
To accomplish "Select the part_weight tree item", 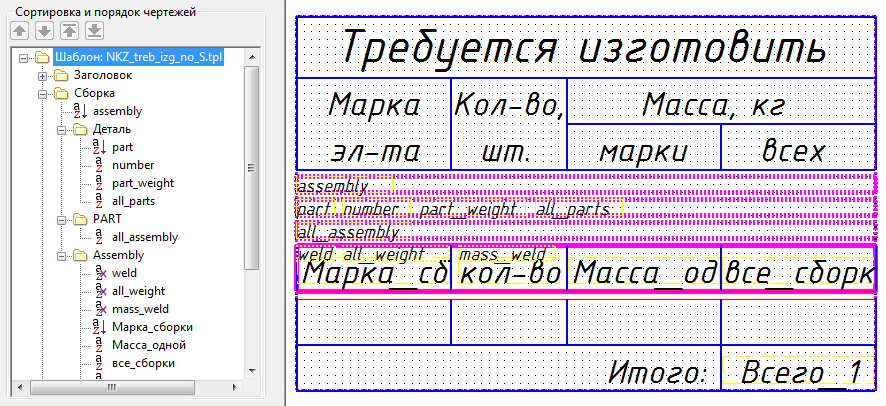I will (x=143, y=183).
